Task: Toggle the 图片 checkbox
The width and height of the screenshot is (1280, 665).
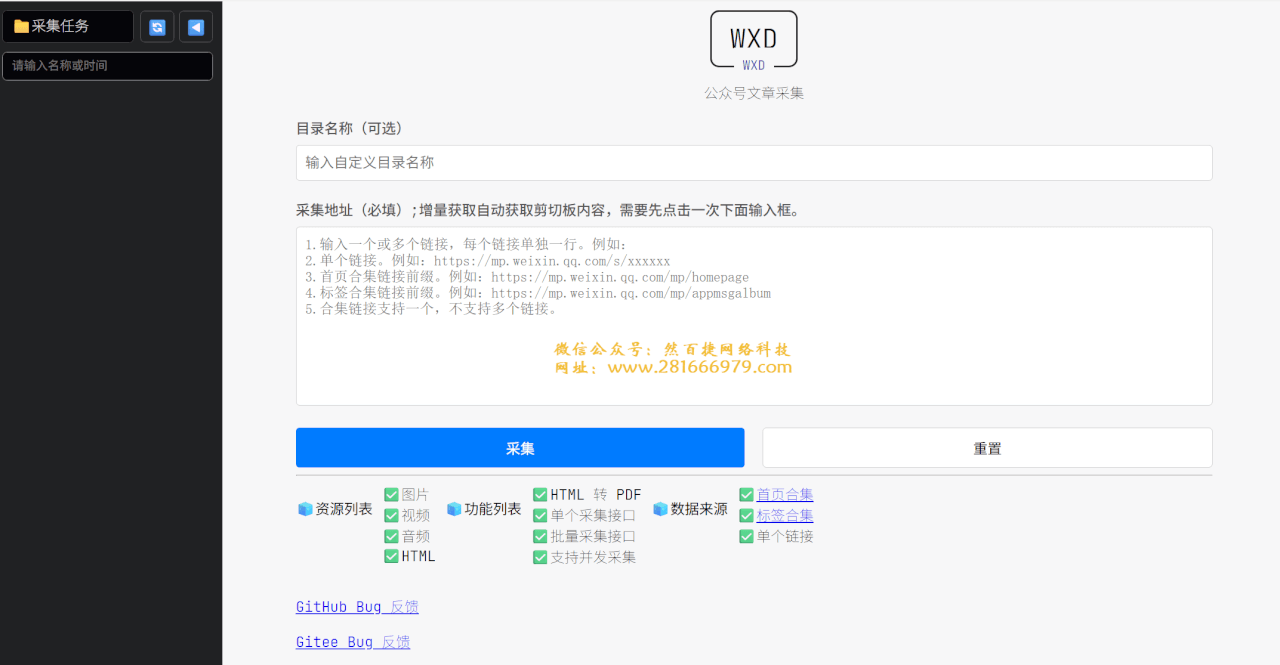Action: (x=391, y=494)
